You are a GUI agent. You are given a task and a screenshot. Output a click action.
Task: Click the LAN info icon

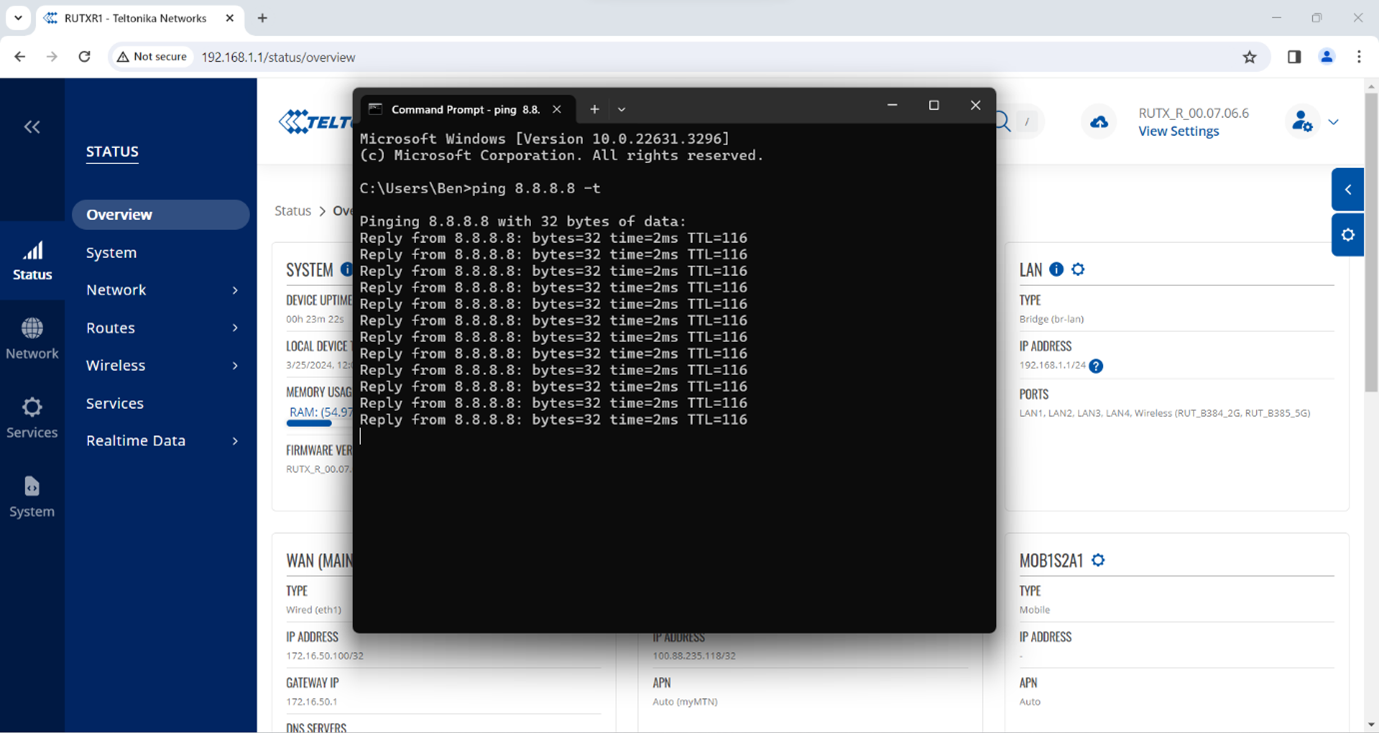(1056, 270)
